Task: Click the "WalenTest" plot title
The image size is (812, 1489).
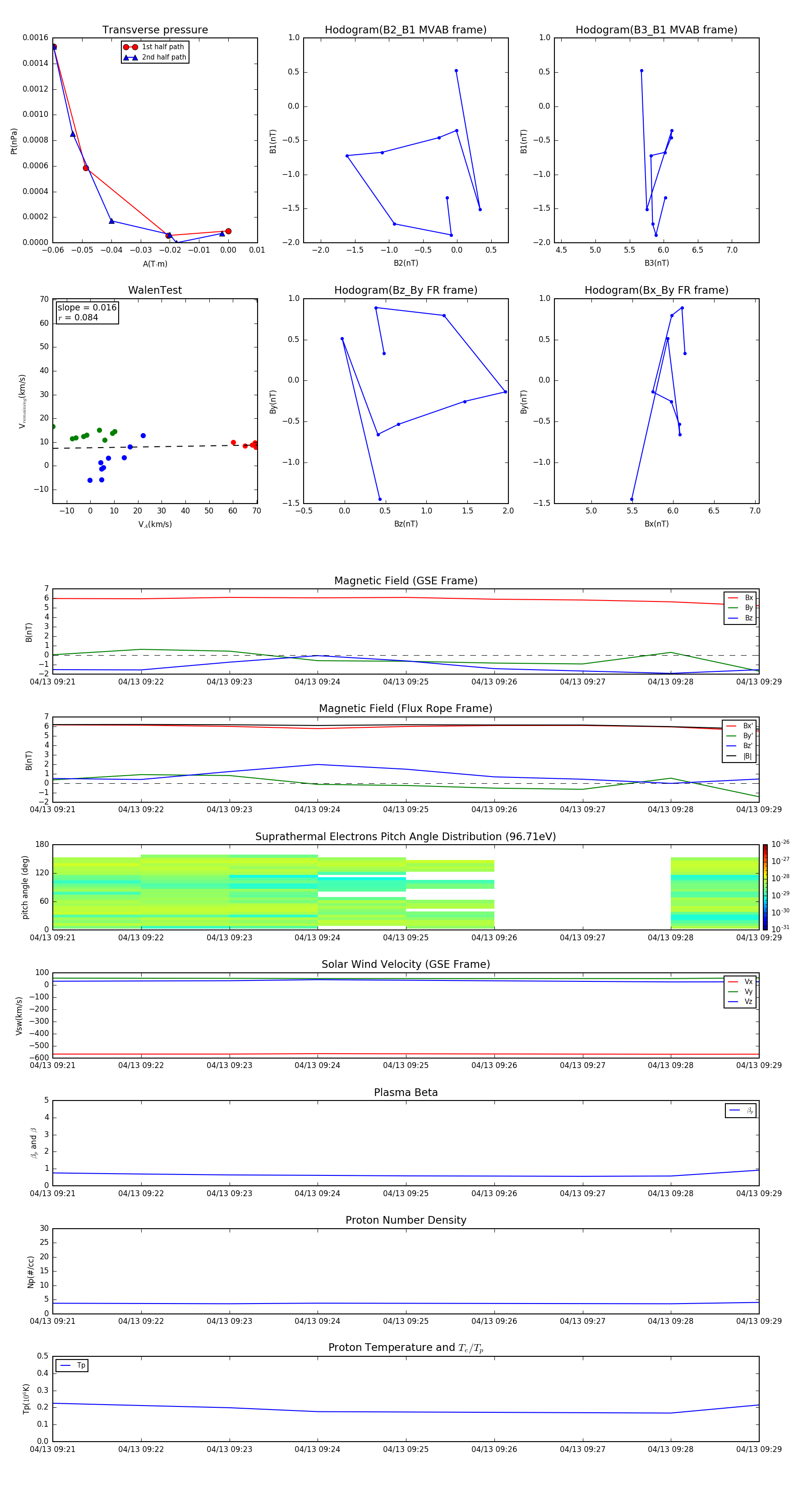Action: [155, 290]
